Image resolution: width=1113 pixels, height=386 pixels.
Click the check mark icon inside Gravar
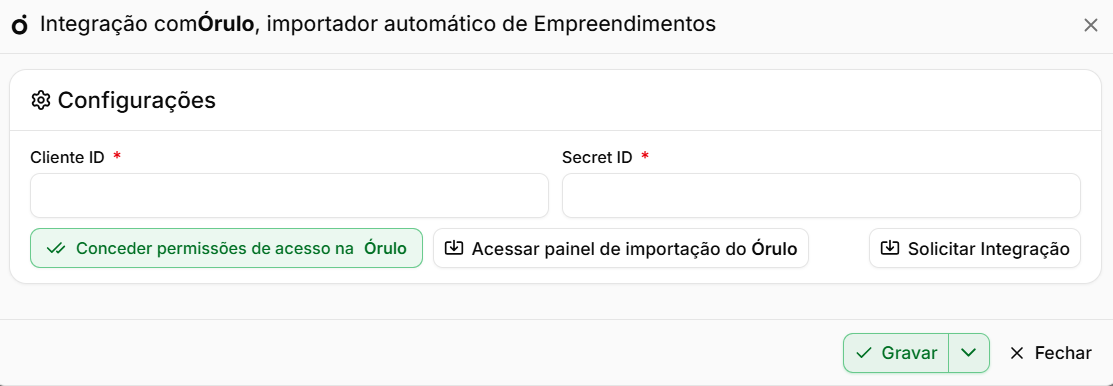tap(864, 353)
